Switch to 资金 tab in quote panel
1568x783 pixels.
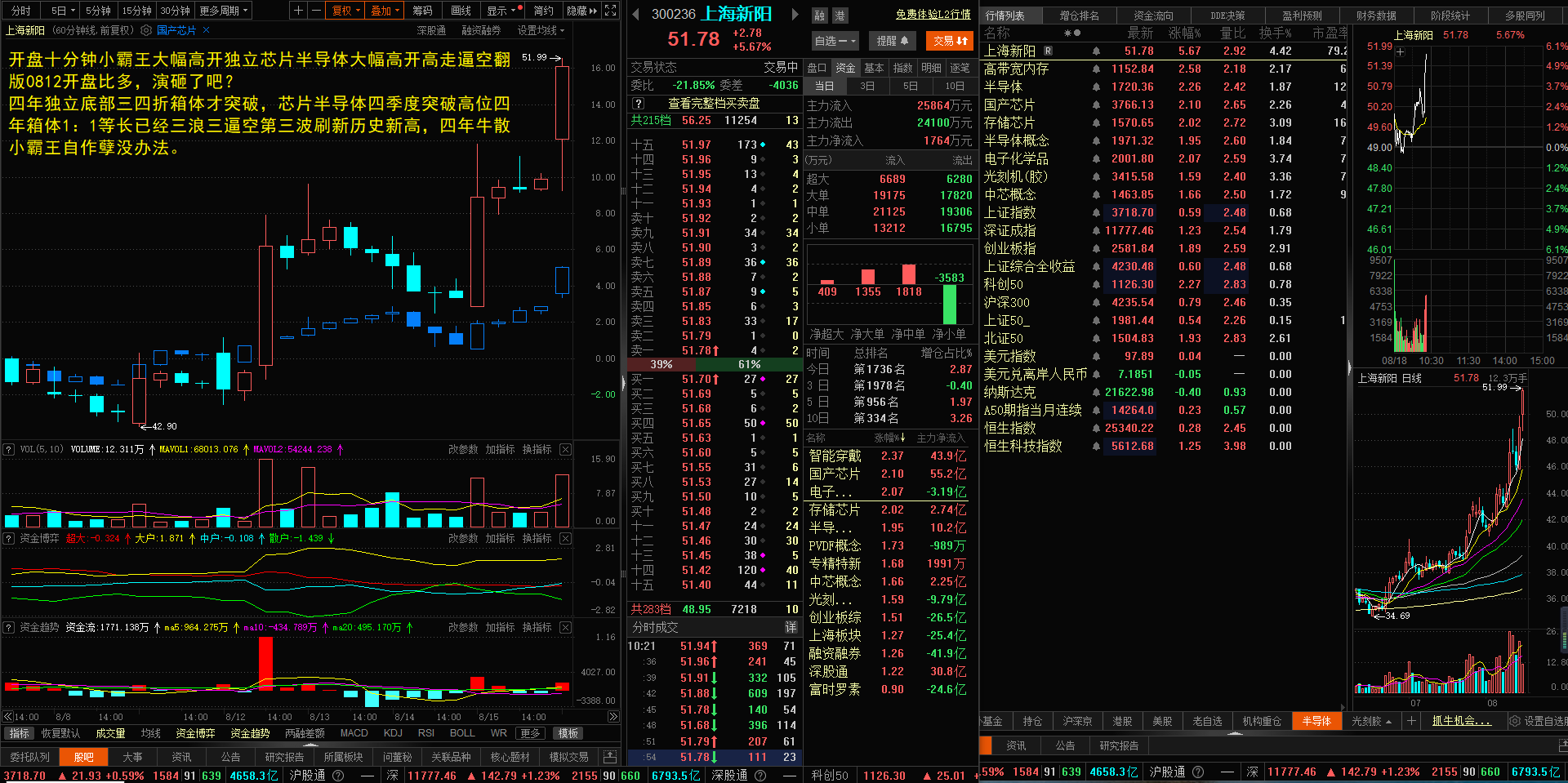click(846, 68)
